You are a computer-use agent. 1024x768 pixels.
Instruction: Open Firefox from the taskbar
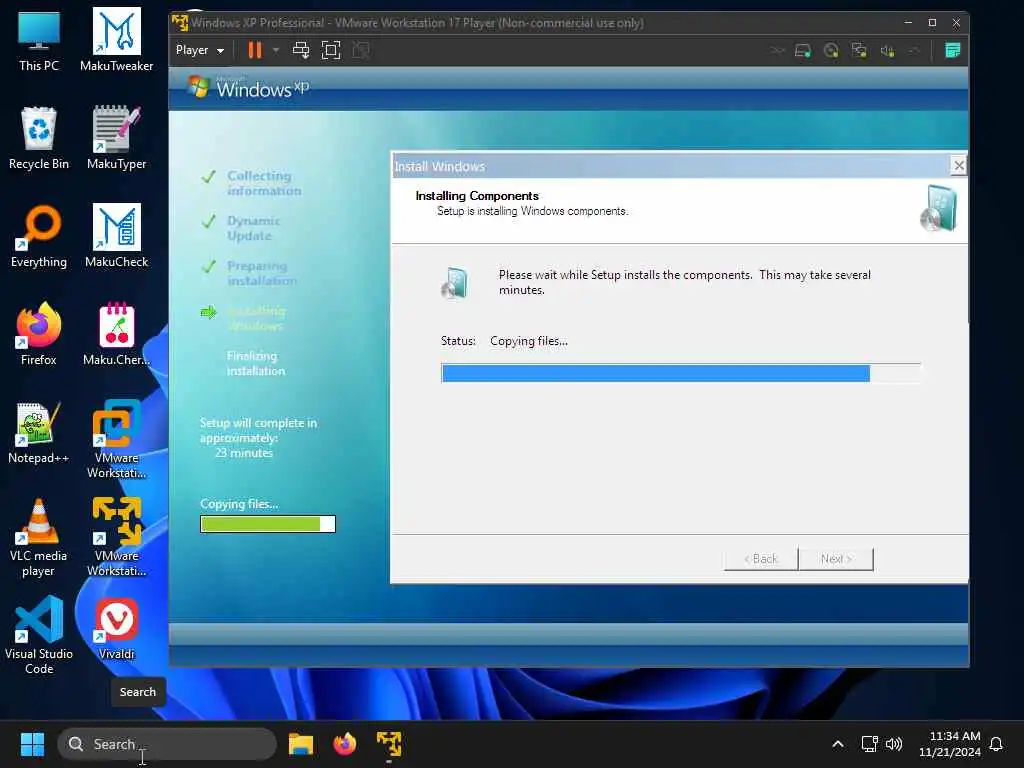(345, 744)
